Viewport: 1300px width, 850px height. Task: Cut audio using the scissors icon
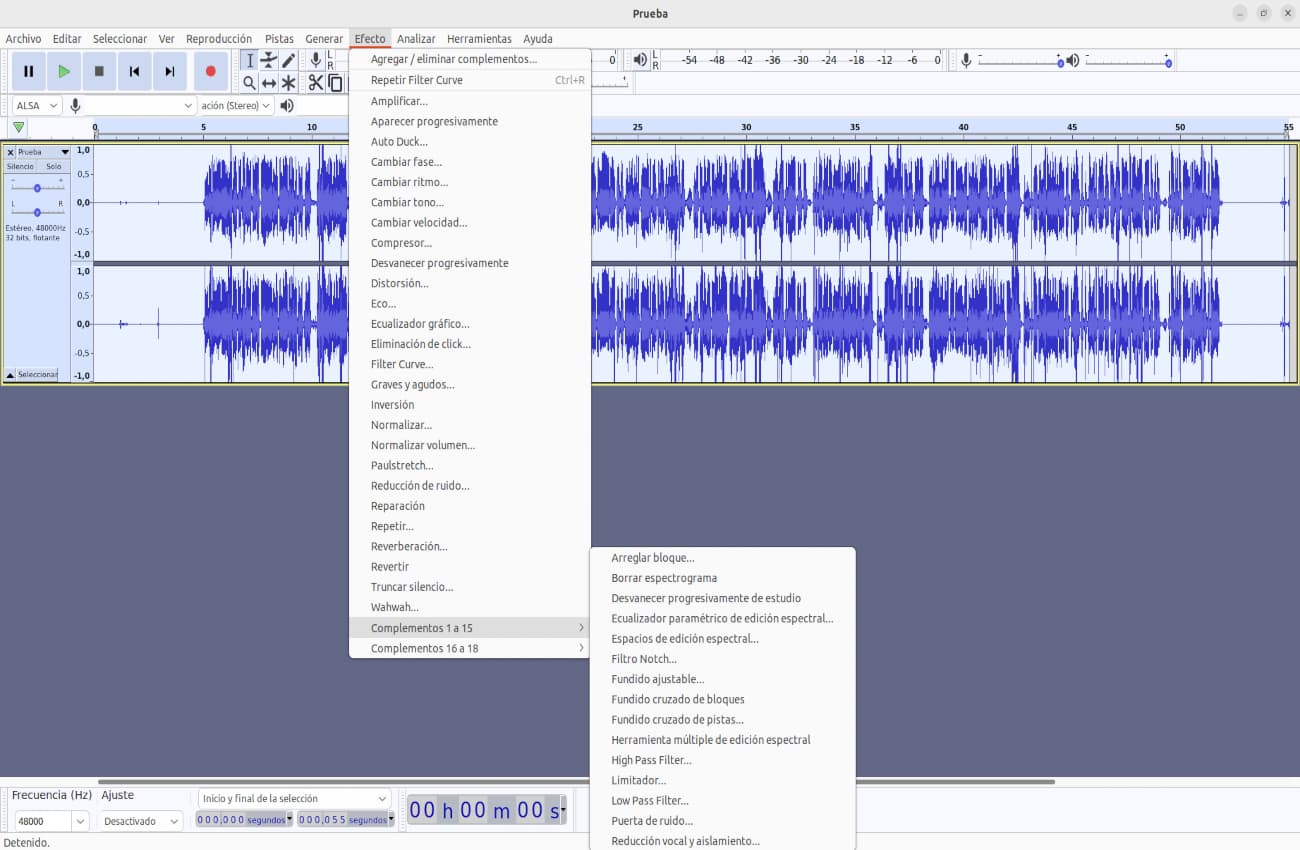click(x=315, y=83)
